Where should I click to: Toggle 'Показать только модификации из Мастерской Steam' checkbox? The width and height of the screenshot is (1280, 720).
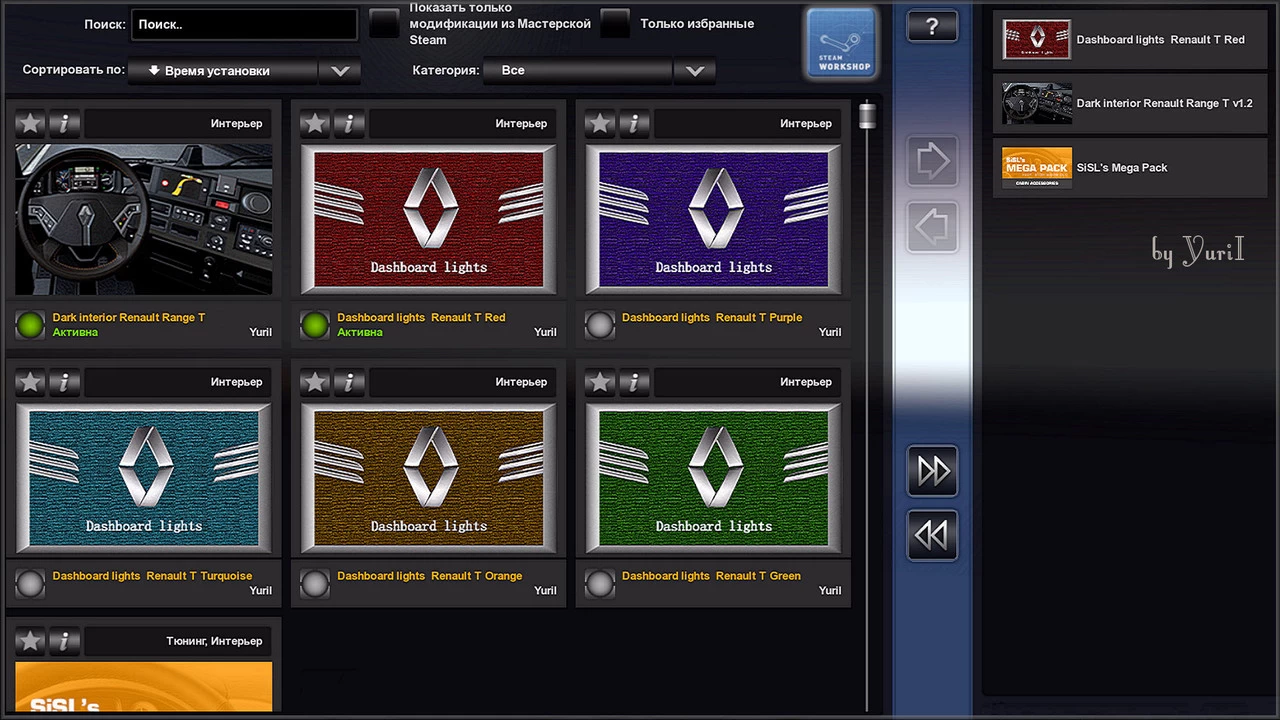[384, 24]
